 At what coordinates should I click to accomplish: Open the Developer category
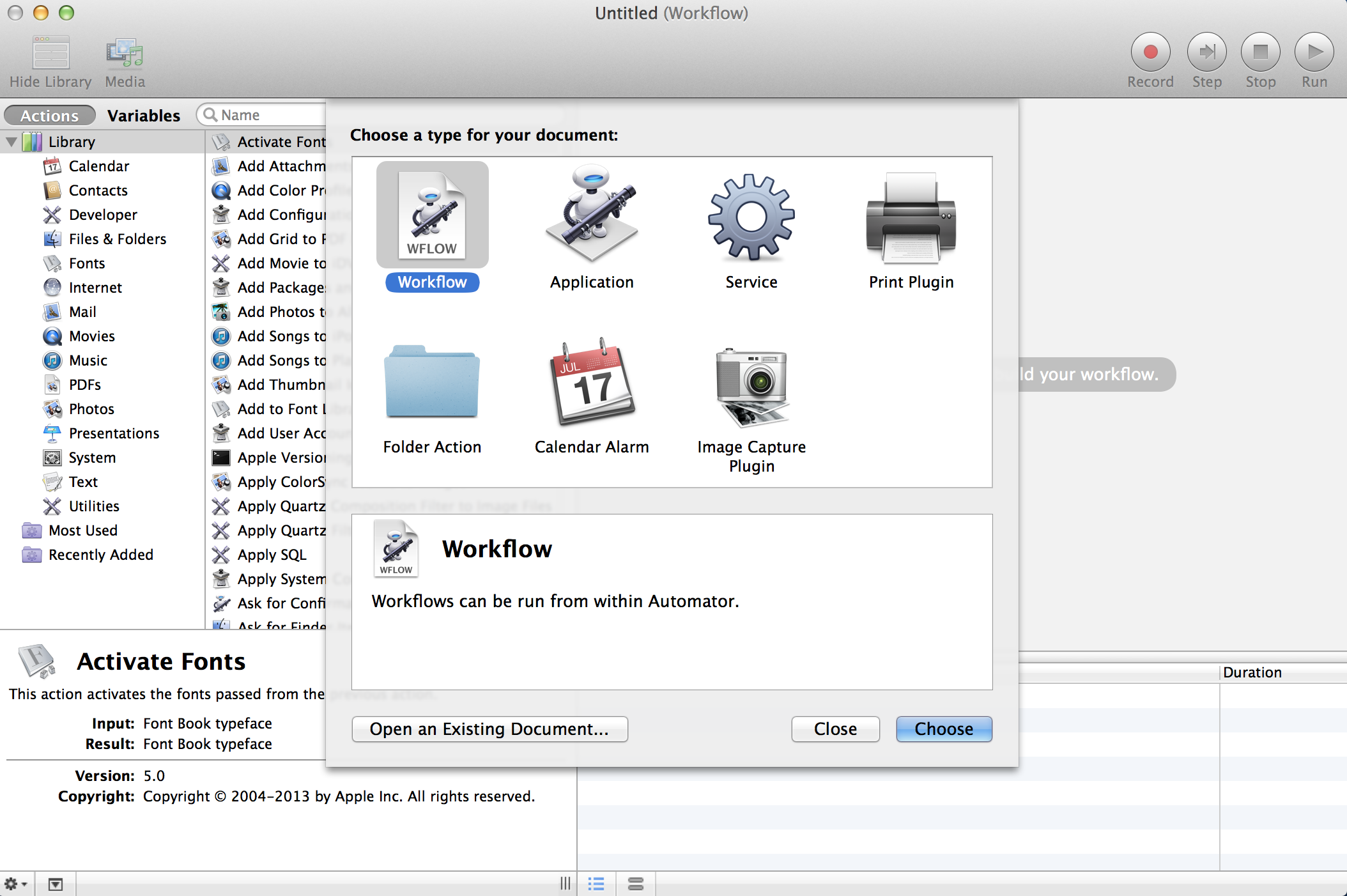(102, 215)
